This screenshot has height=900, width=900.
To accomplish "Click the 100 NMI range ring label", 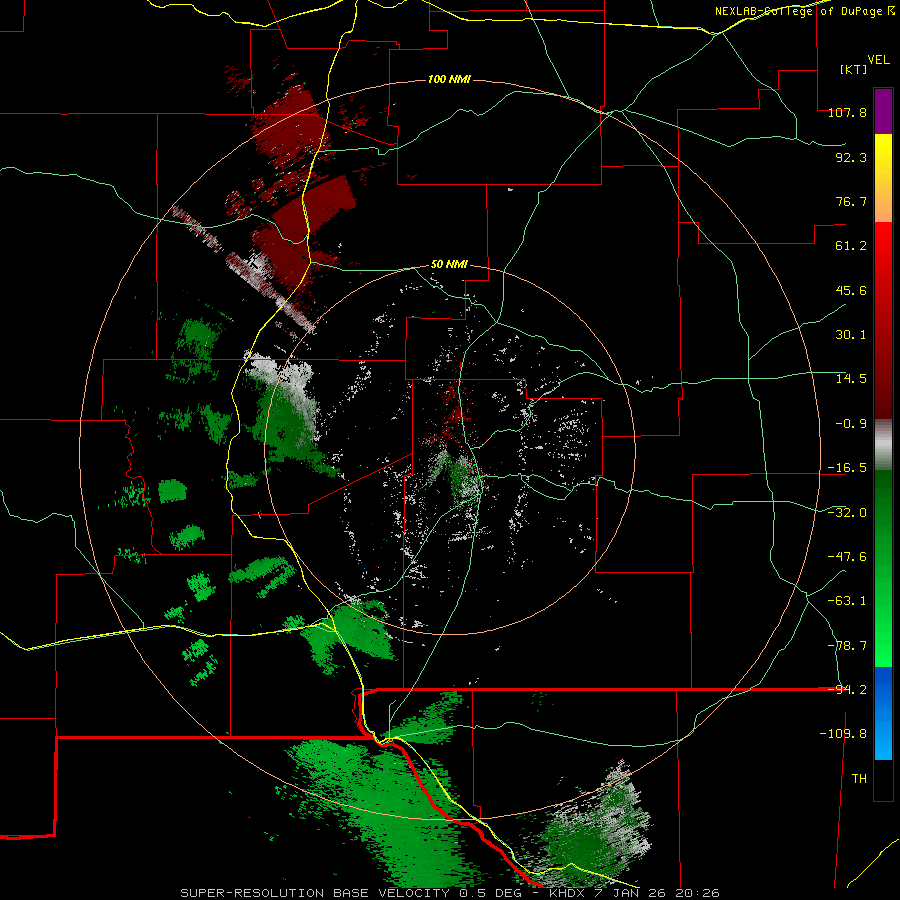I will coord(449,79).
